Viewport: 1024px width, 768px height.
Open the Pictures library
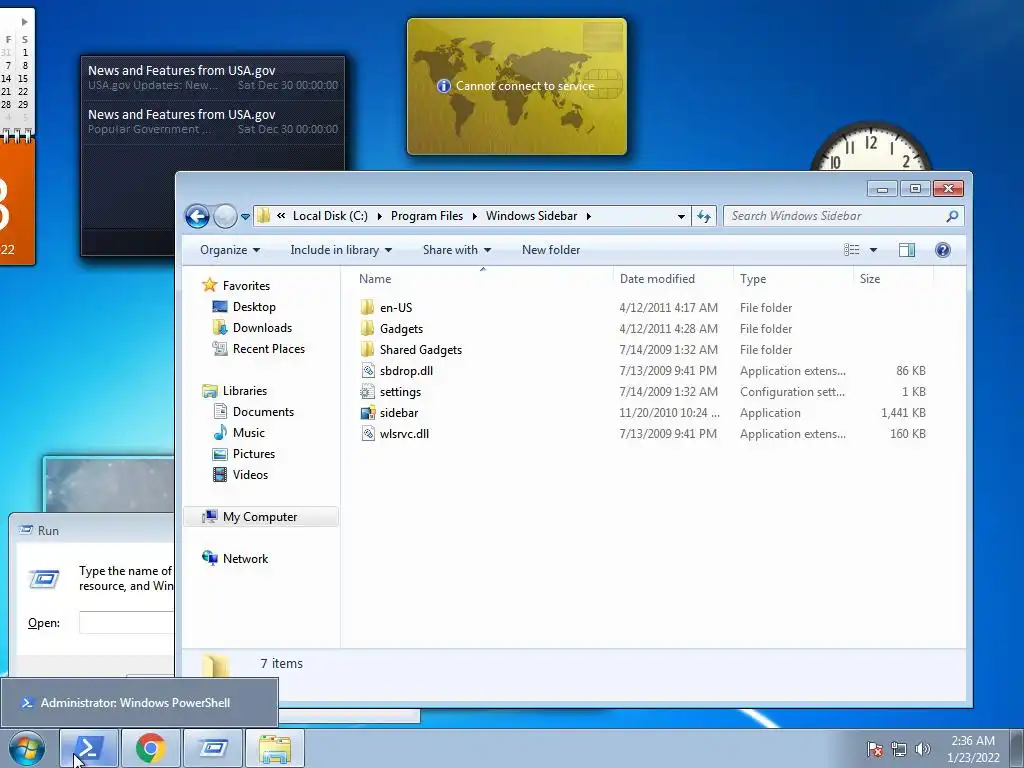point(253,454)
